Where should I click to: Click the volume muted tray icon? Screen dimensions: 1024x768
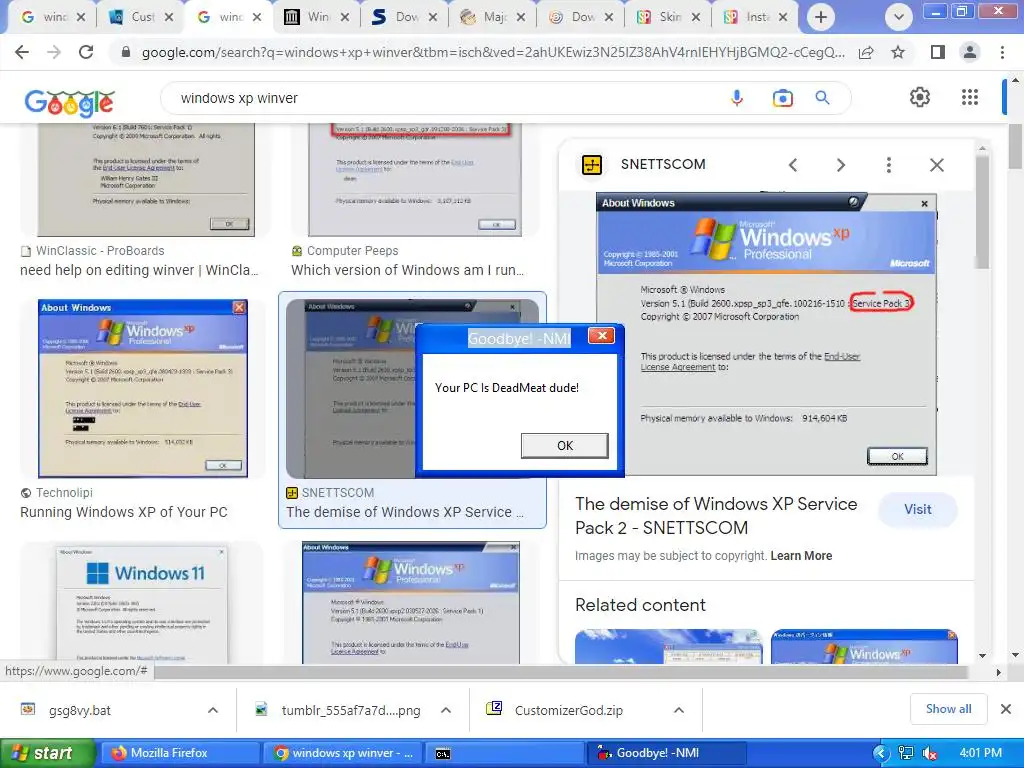click(x=930, y=753)
